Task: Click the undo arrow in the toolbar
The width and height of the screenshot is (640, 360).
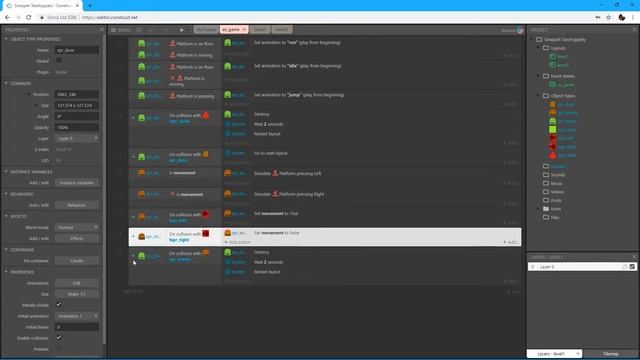Action: (x=152, y=30)
